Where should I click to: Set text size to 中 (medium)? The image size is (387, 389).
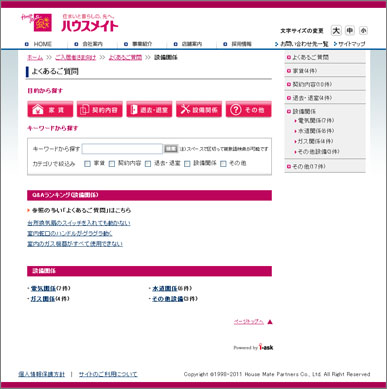350,31
